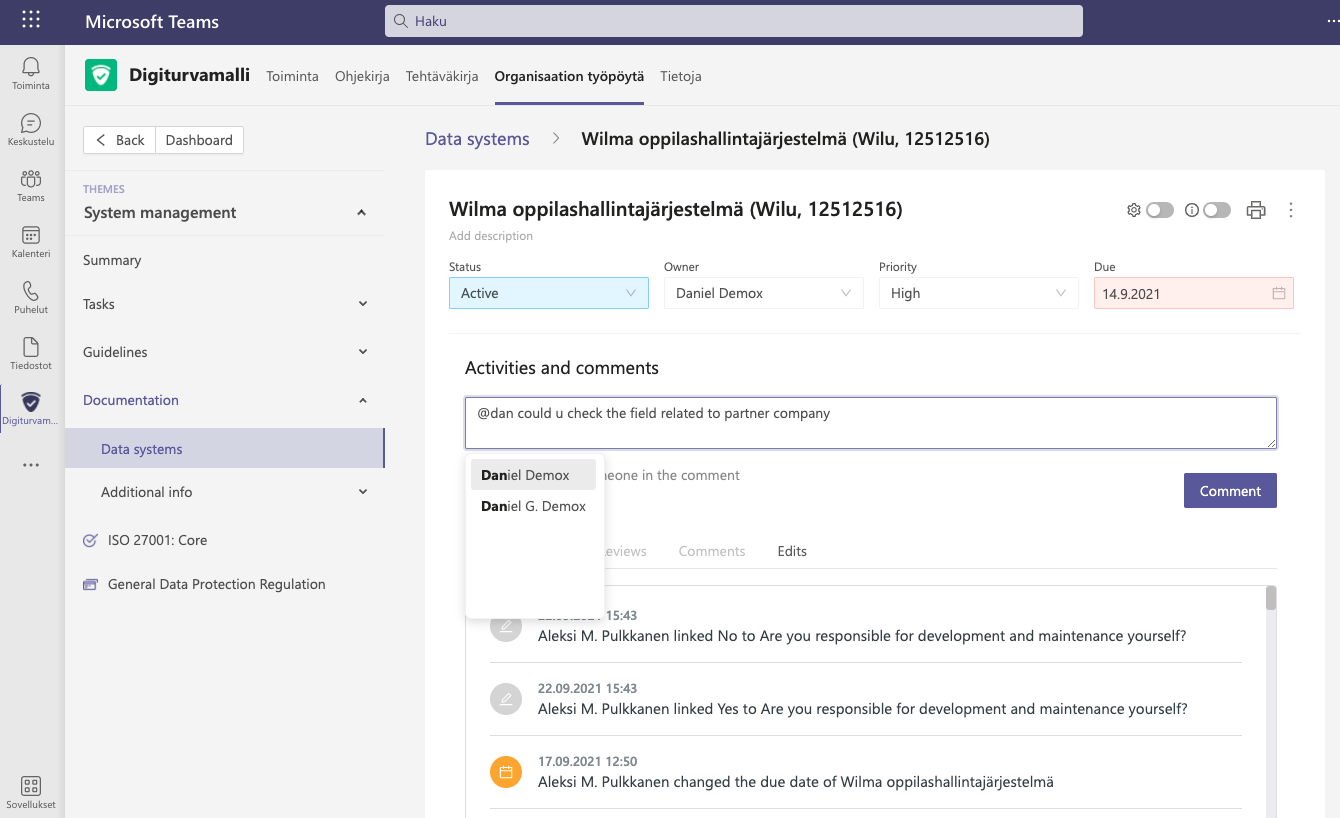Toggle the settings gear switch
Viewport: 1340px width, 818px height.
[x=1159, y=210]
